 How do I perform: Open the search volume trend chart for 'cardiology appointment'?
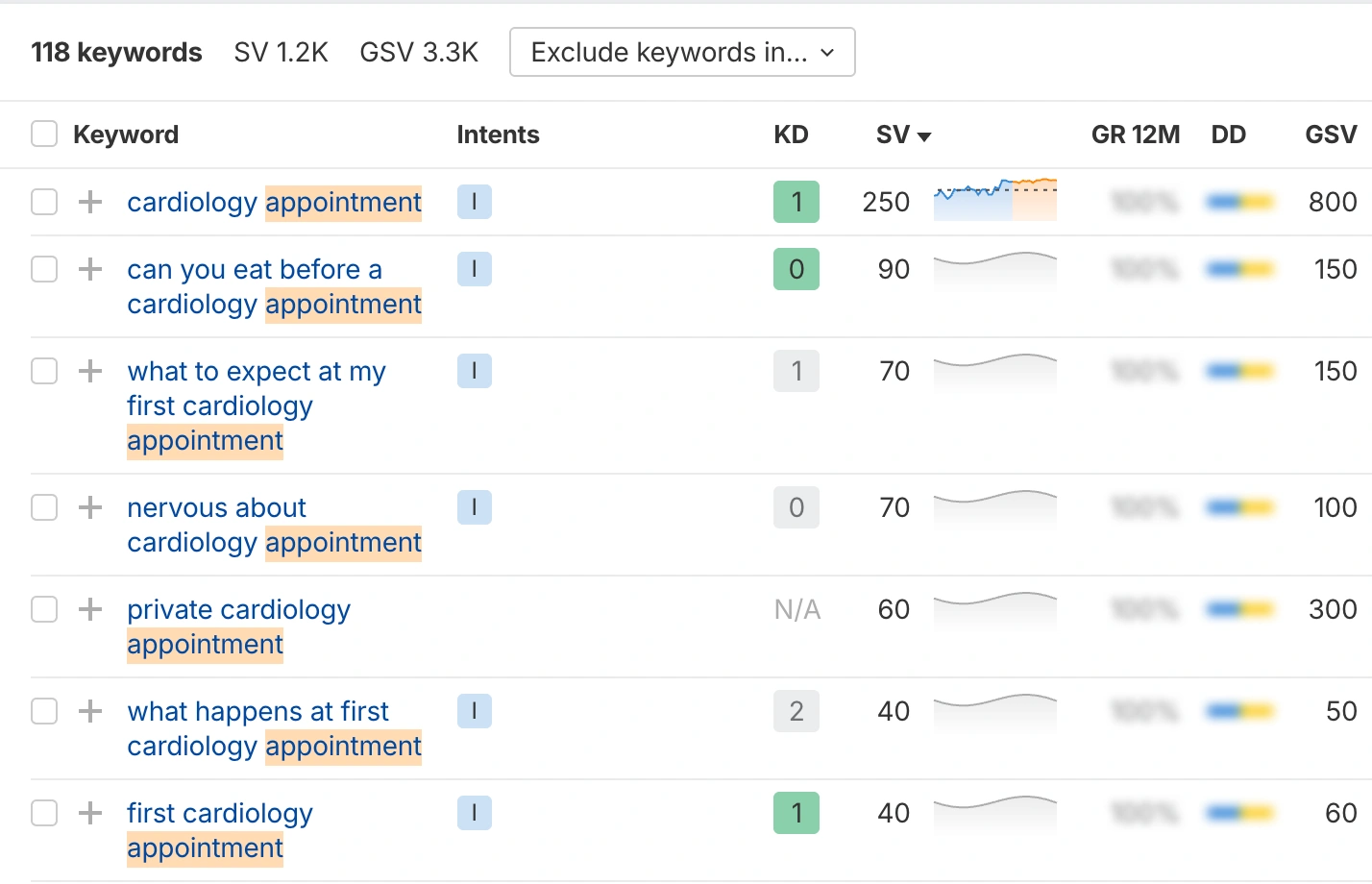pyautogui.click(x=995, y=200)
